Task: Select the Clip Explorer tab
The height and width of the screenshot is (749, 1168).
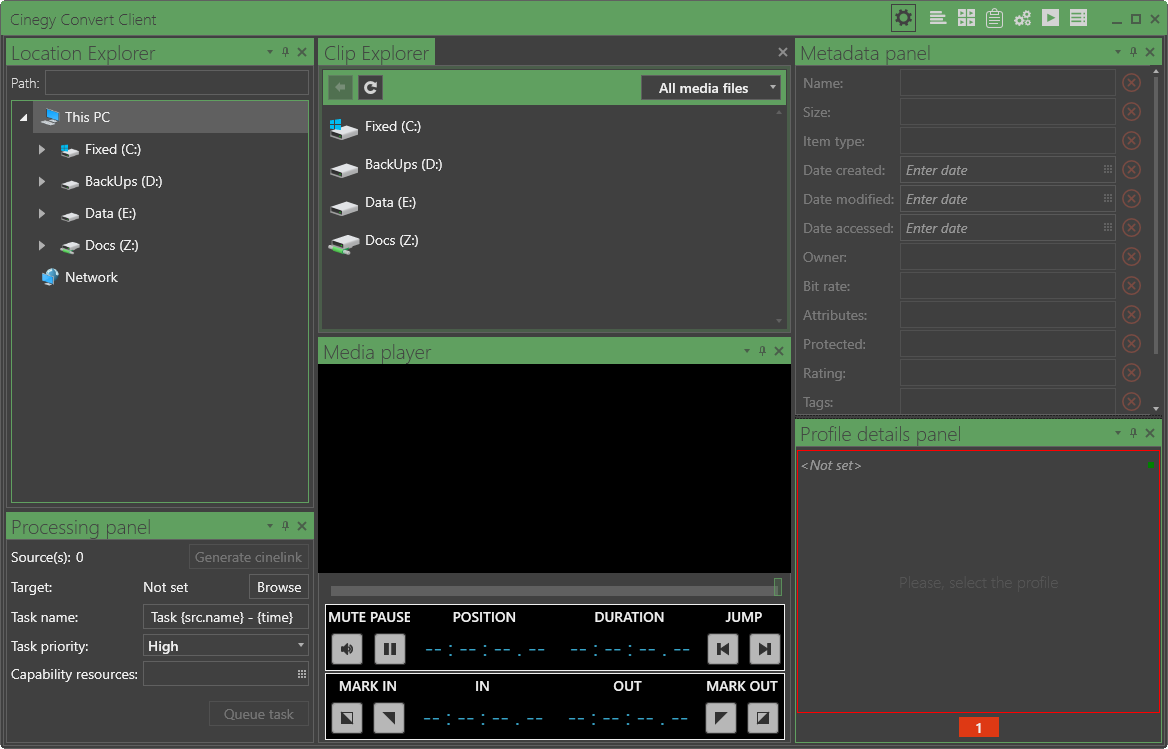Action: point(377,54)
